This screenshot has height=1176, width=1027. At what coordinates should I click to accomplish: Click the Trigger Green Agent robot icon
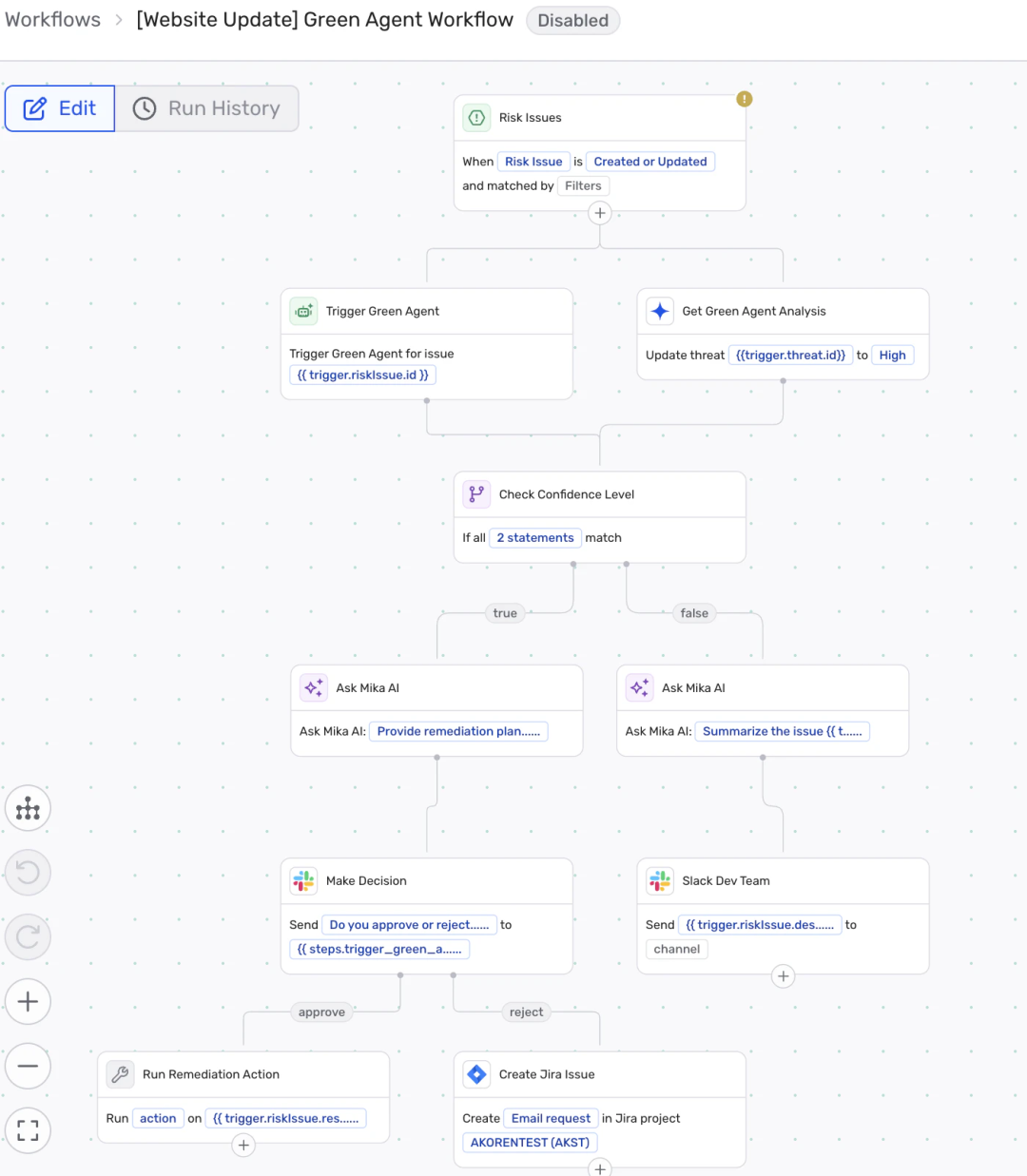coord(303,311)
